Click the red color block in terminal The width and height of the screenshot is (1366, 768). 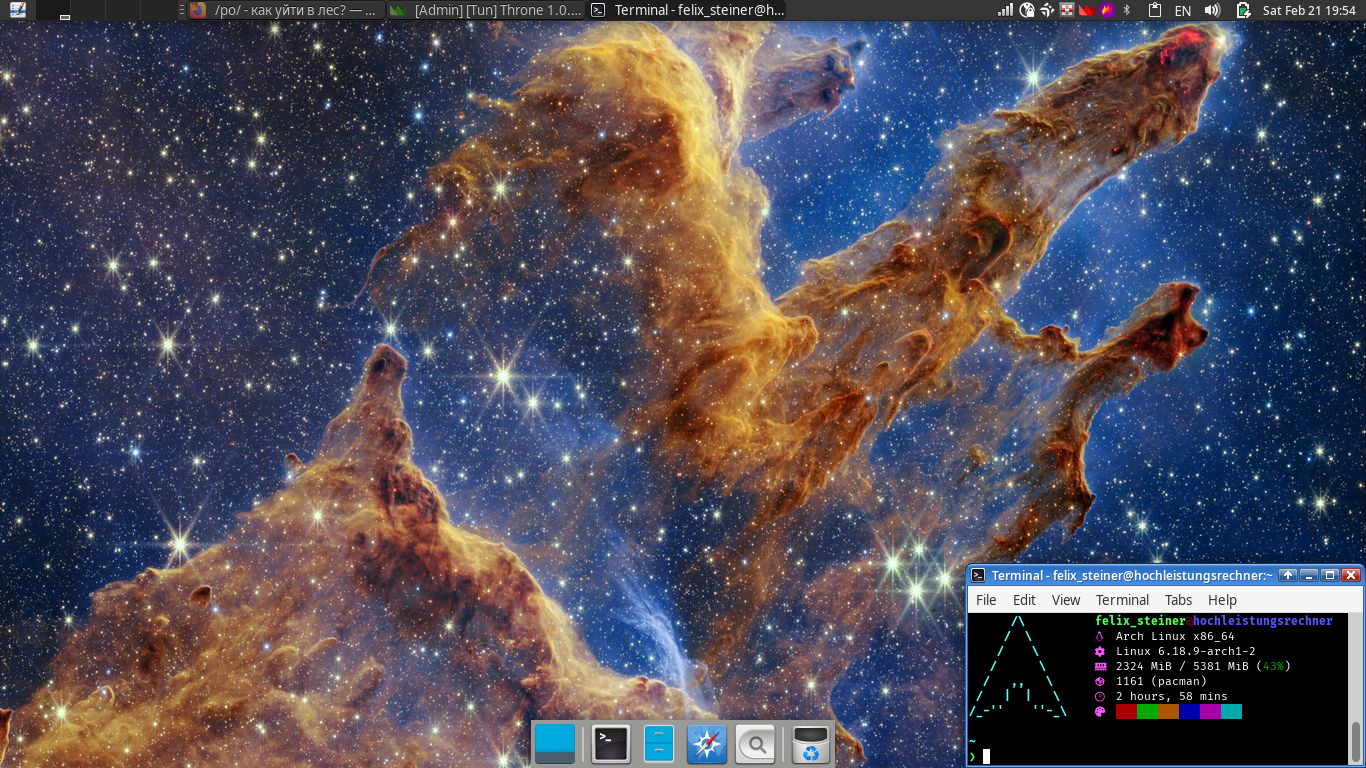(1126, 711)
